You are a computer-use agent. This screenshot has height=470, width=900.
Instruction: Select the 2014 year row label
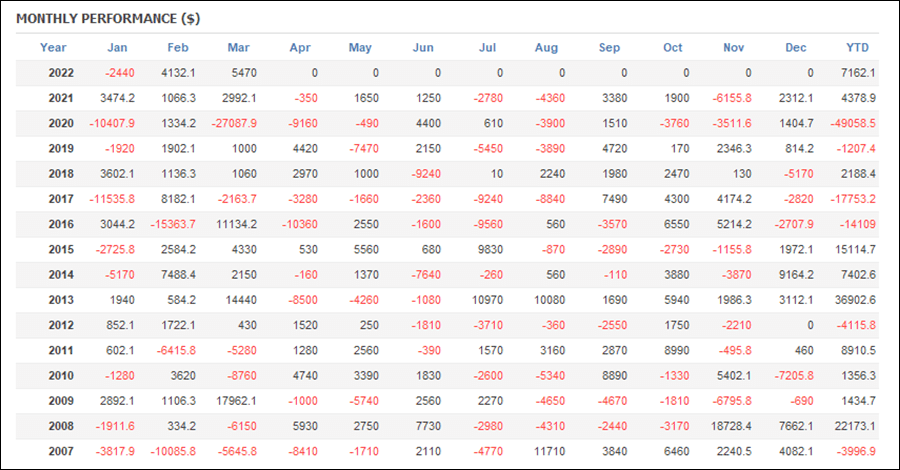(61, 275)
